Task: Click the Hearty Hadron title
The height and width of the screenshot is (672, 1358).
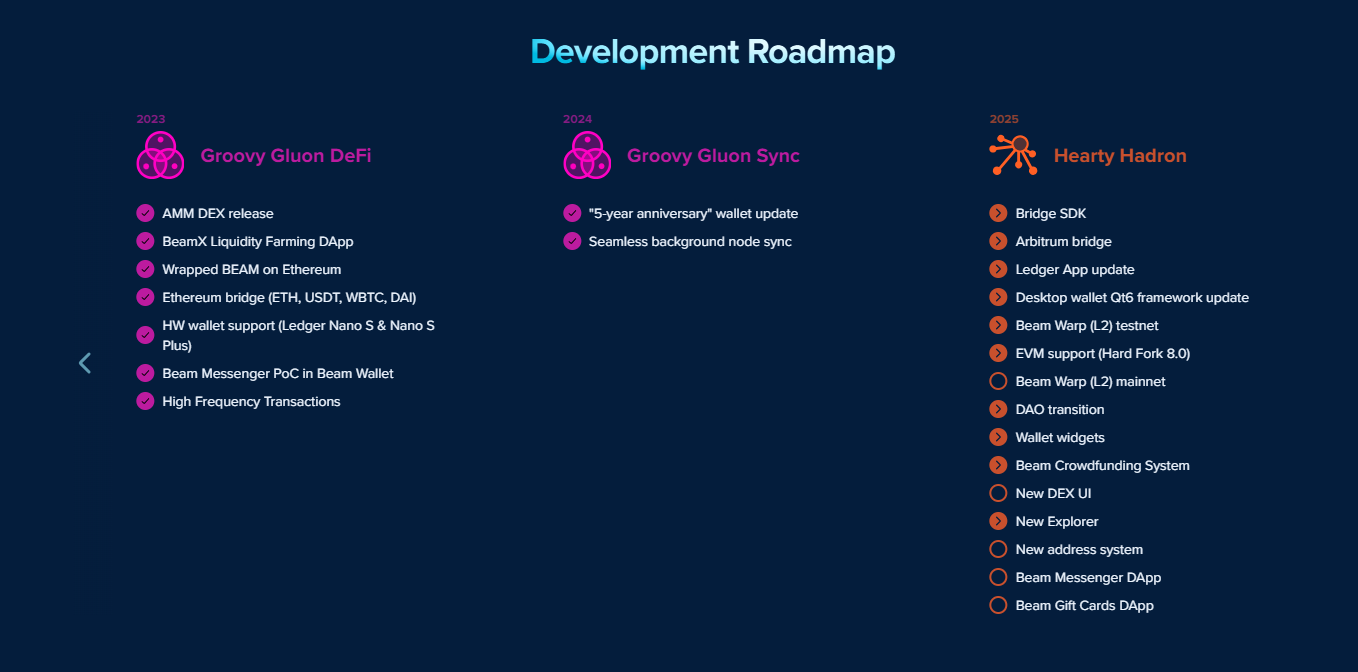Action: click(1120, 156)
